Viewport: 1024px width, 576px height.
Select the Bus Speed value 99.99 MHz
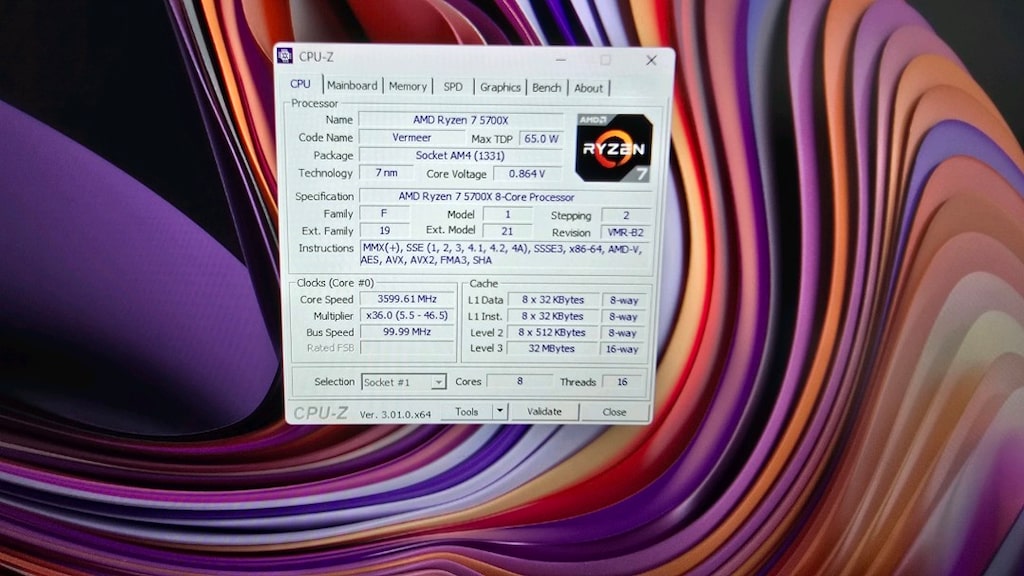[408, 332]
